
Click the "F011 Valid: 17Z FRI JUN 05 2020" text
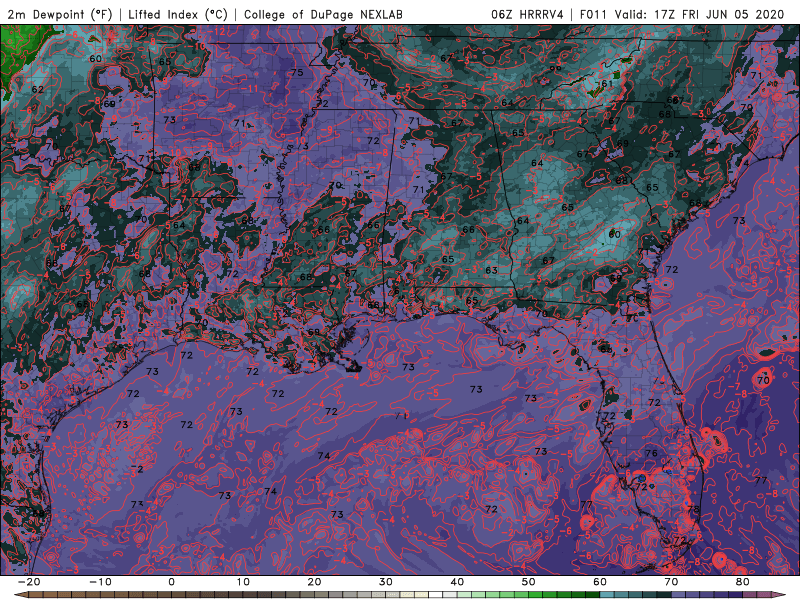coord(682,15)
